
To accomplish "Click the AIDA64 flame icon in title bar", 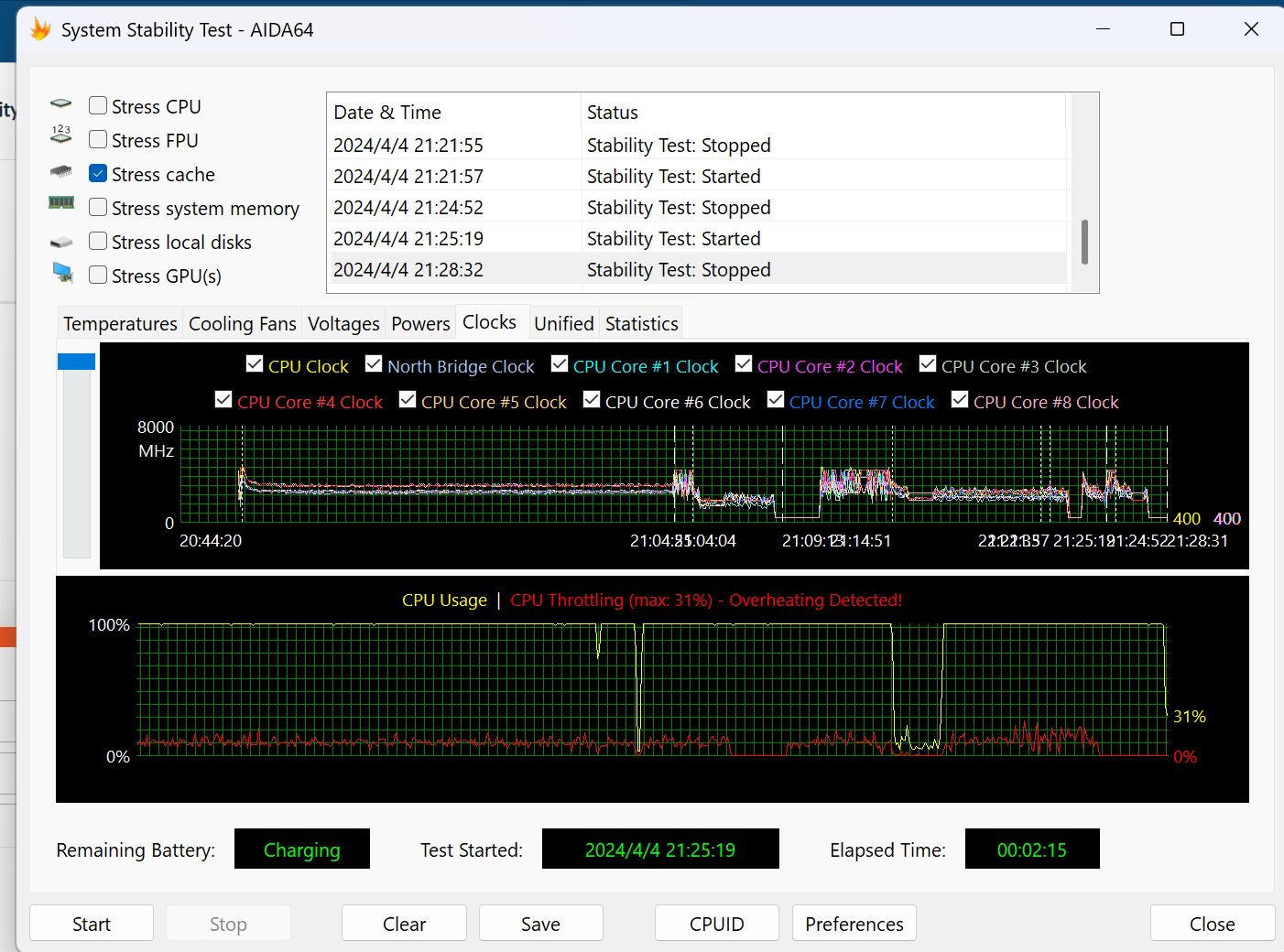I will [x=40, y=30].
